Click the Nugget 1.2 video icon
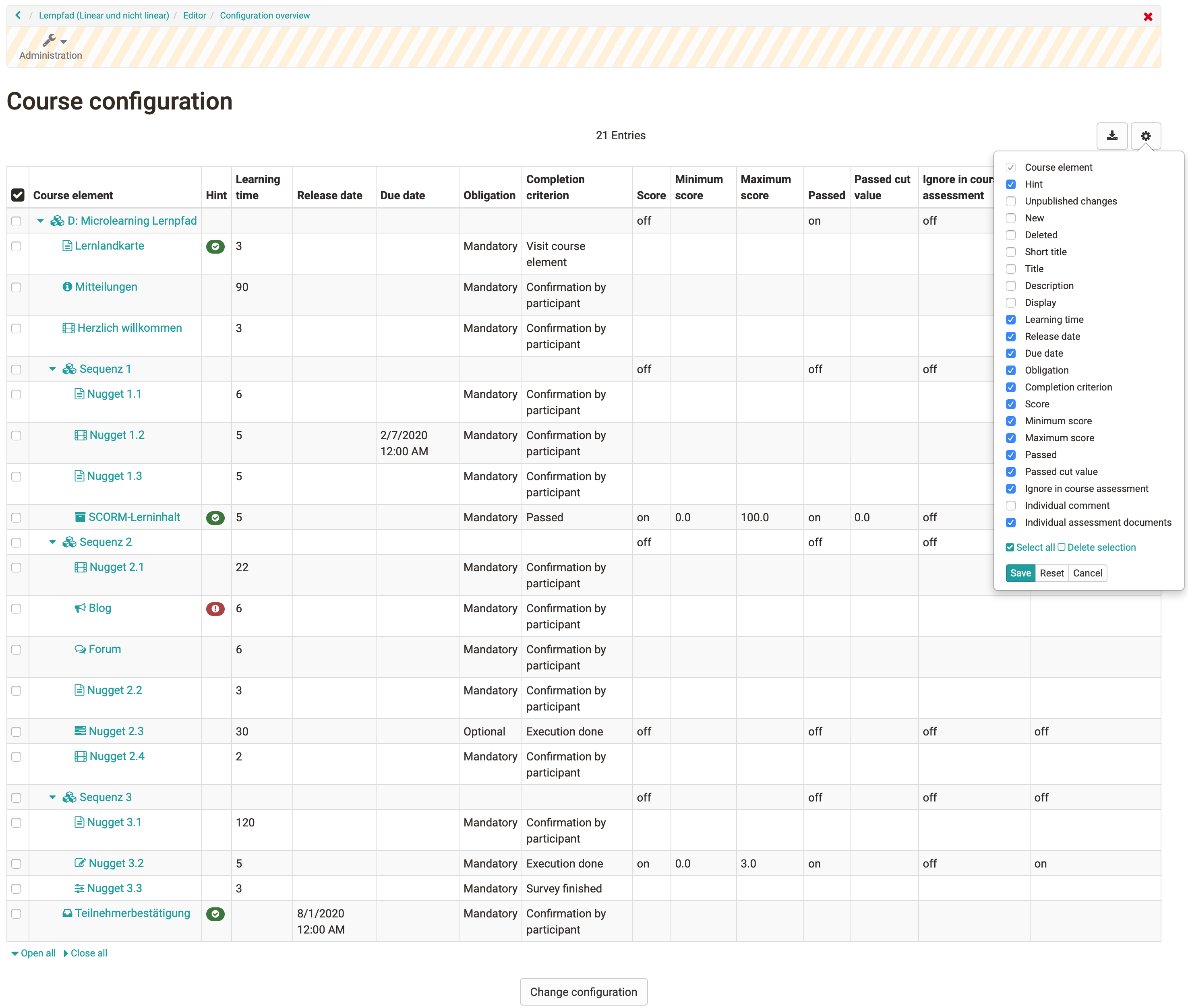The width and height of the screenshot is (1188, 1008). [x=81, y=435]
